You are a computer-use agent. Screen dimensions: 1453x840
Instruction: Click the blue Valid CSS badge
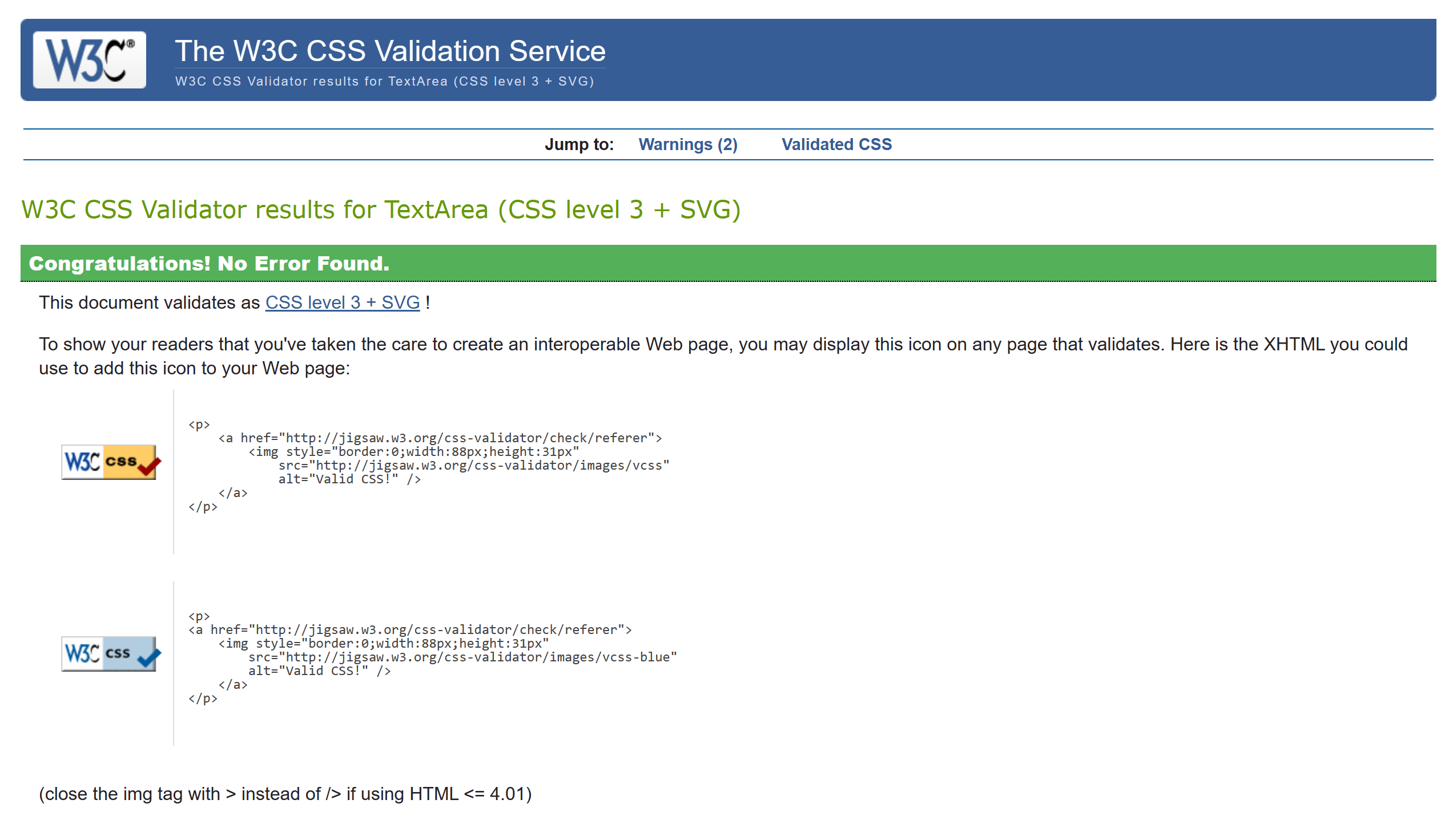coord(110,653)
